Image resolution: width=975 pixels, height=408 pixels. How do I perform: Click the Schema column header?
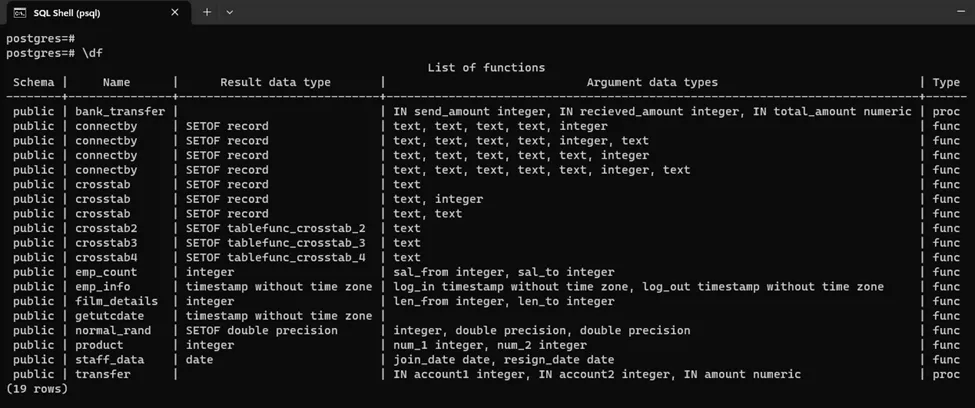[x=34, y=82]
